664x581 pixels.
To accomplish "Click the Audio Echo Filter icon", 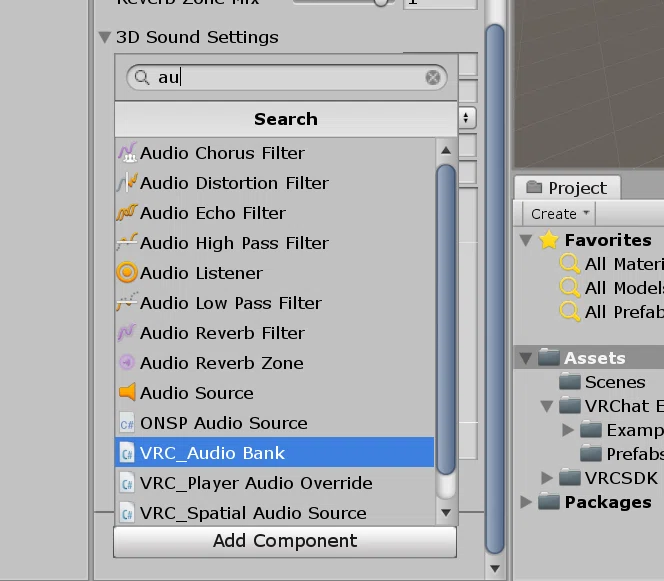I will [x=127, y=213].
